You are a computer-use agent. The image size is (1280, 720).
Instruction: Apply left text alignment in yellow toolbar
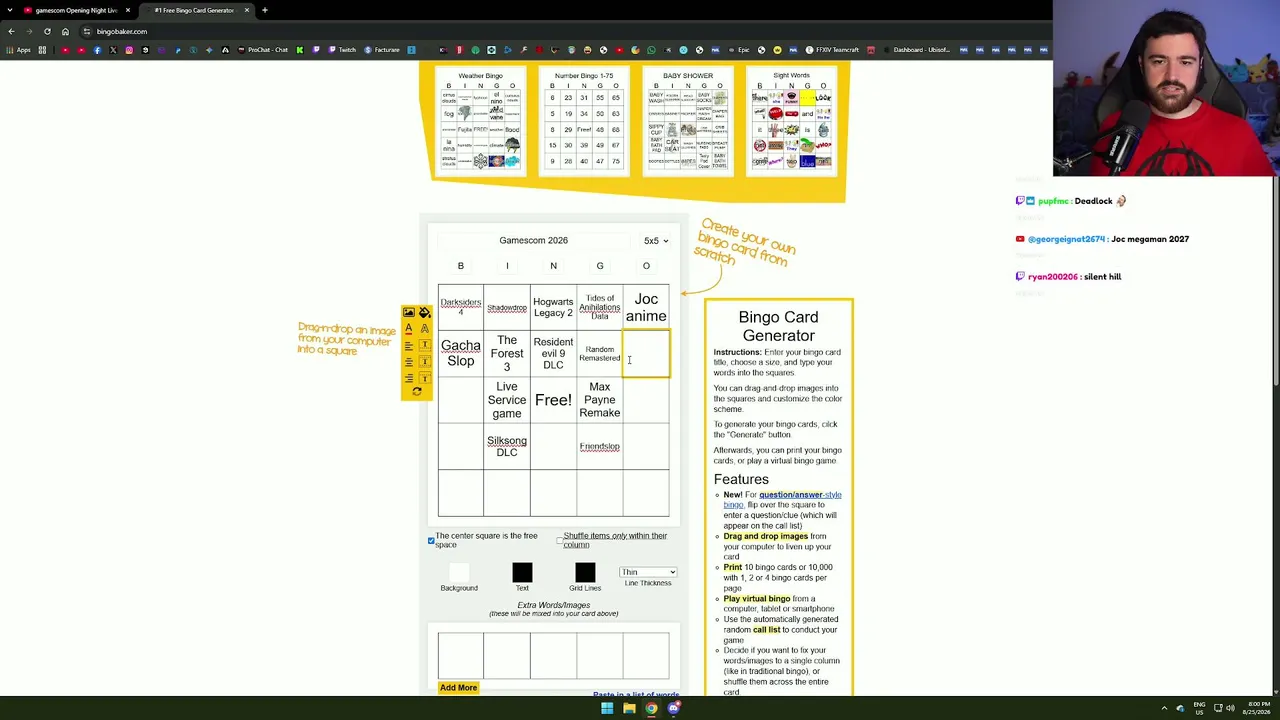(408, 346)
